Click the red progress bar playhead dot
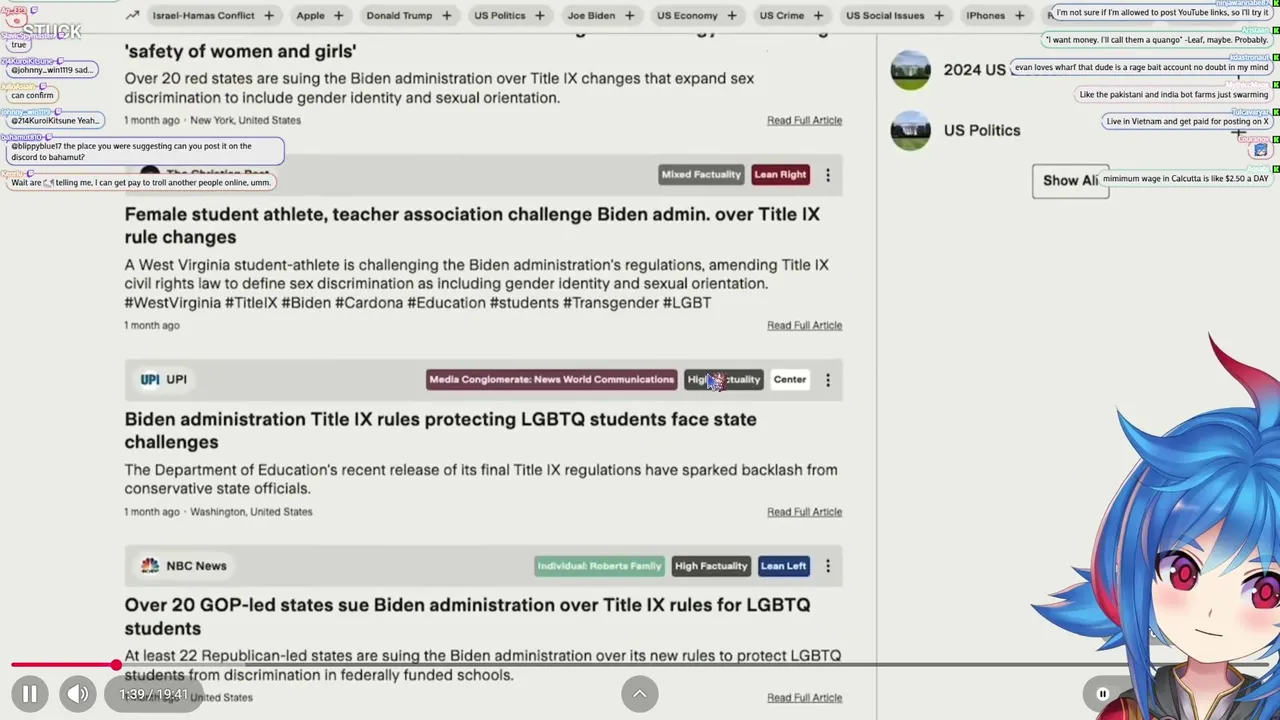The width and height of the screenshot is (1280, 720). click(x=116, y=664)
